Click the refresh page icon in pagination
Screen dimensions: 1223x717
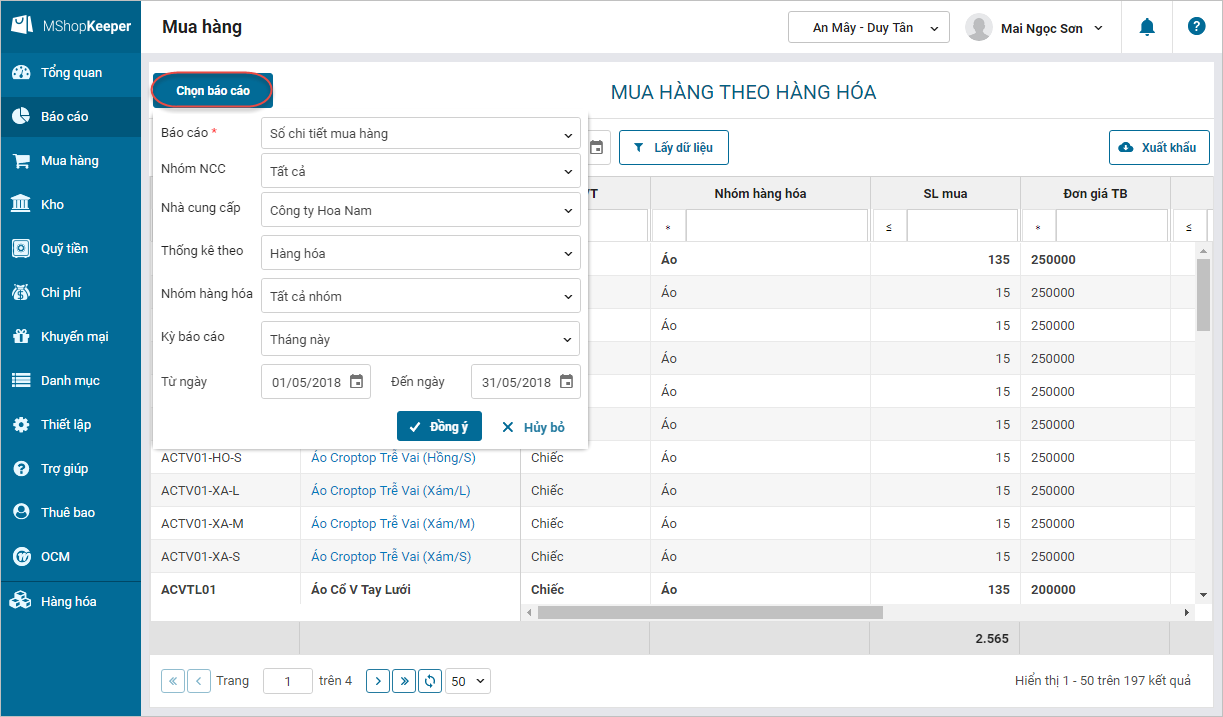coord(430,681)
